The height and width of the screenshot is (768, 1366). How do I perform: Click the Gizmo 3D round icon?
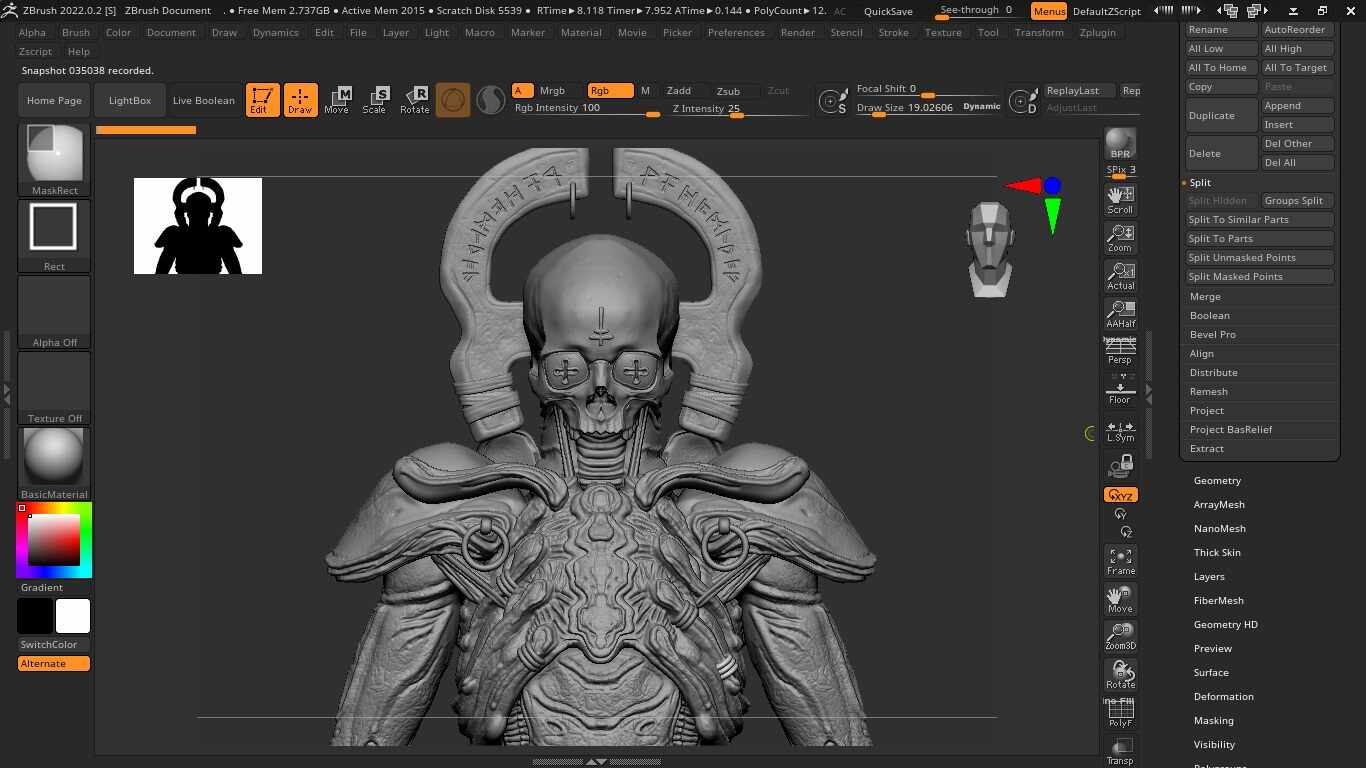pos(453,100)
